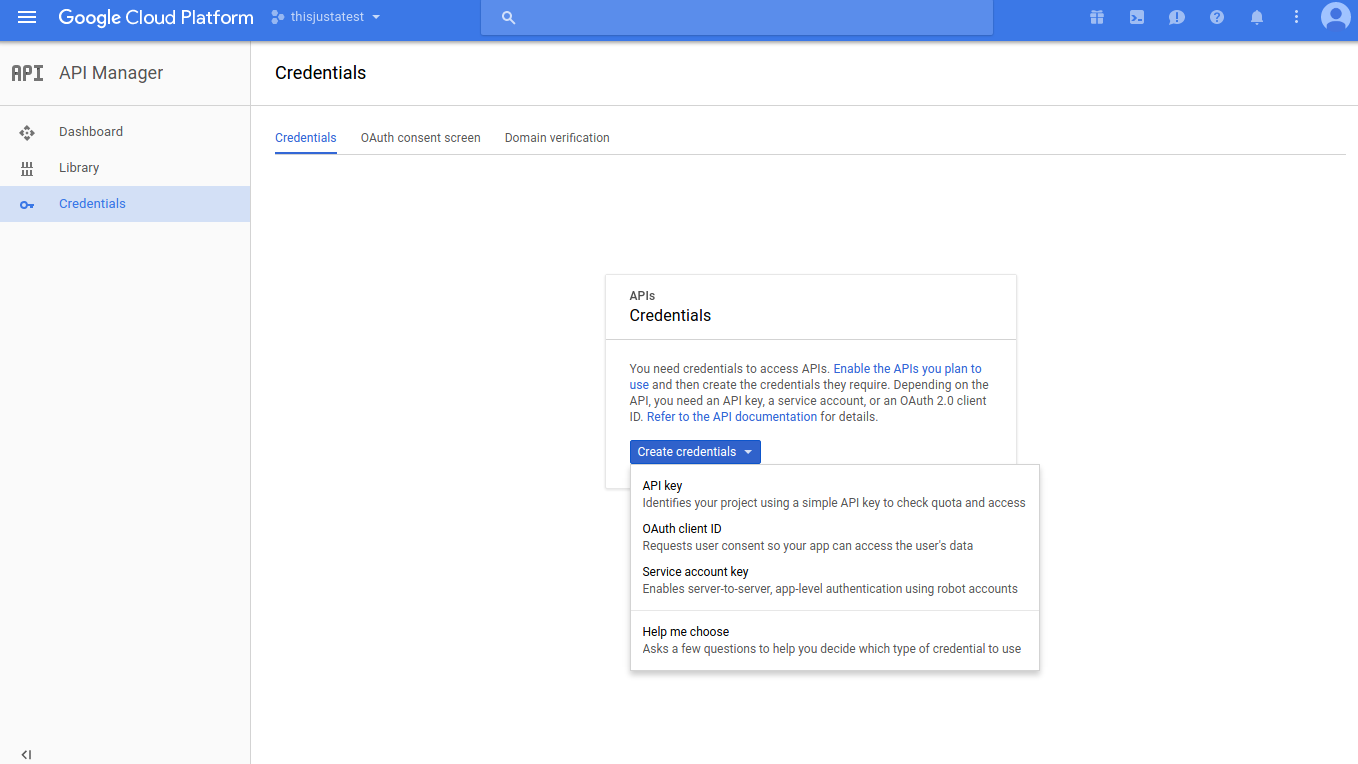Image resolution: width=1358 pixels, height=764 pixels.
Task: Select Help me choose option
Action: (x=835, y=640)
